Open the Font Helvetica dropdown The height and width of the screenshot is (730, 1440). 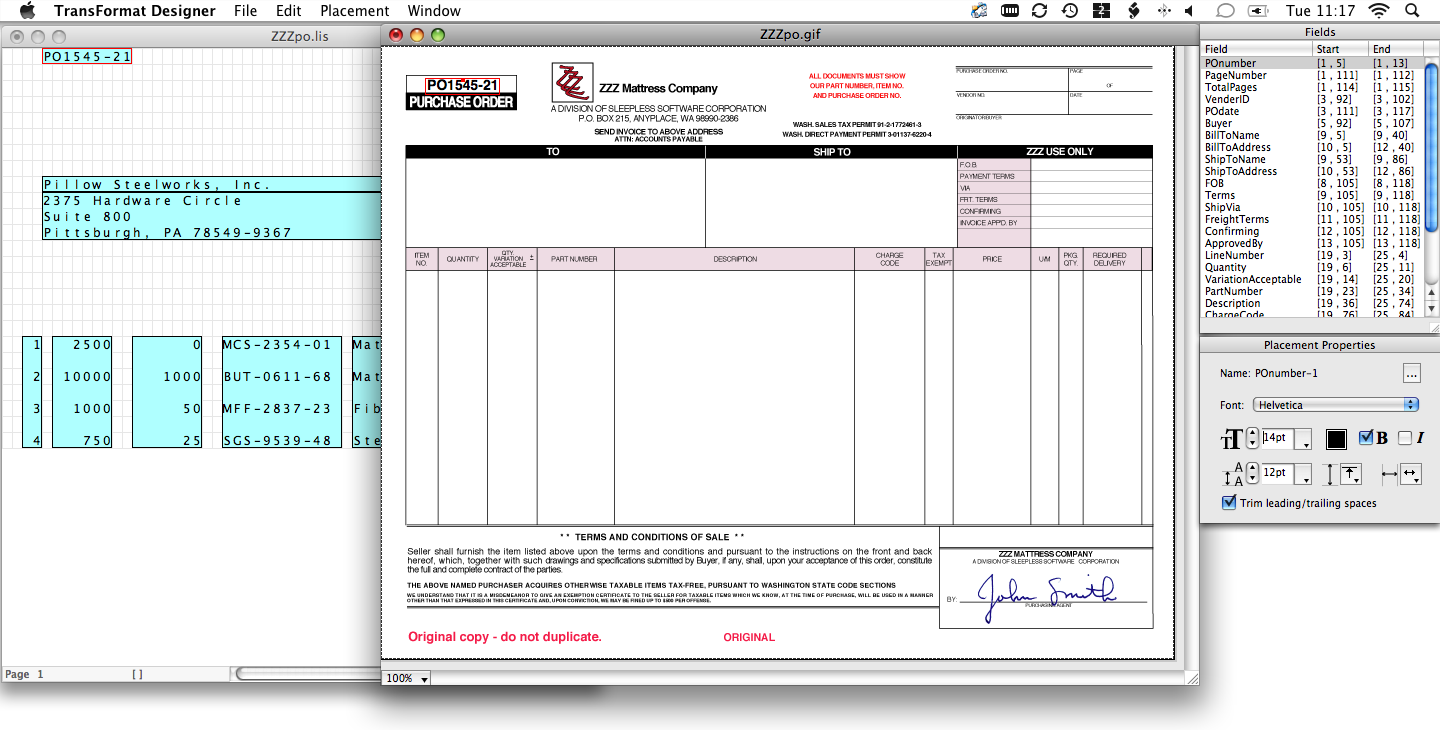[1336, 404]
